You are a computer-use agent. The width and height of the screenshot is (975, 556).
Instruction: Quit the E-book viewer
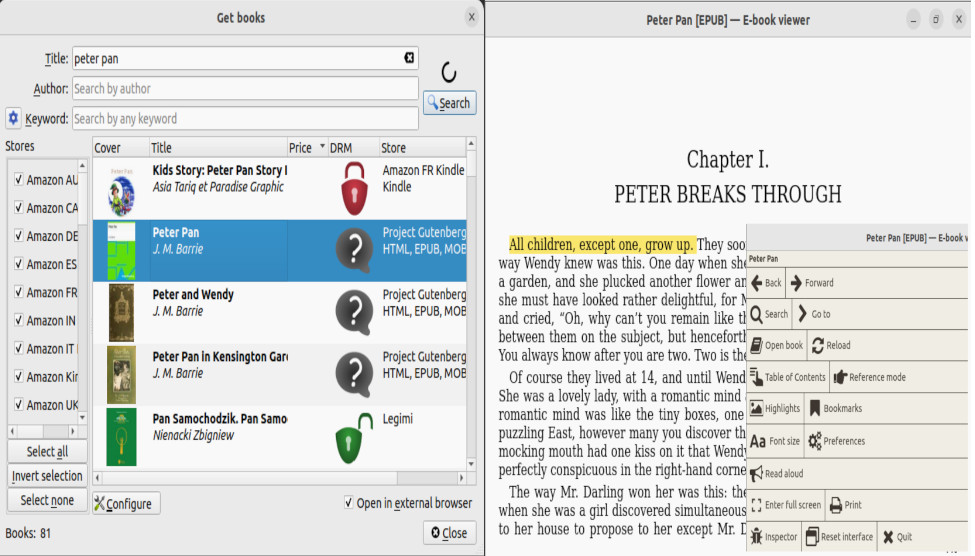coord(897,537)
